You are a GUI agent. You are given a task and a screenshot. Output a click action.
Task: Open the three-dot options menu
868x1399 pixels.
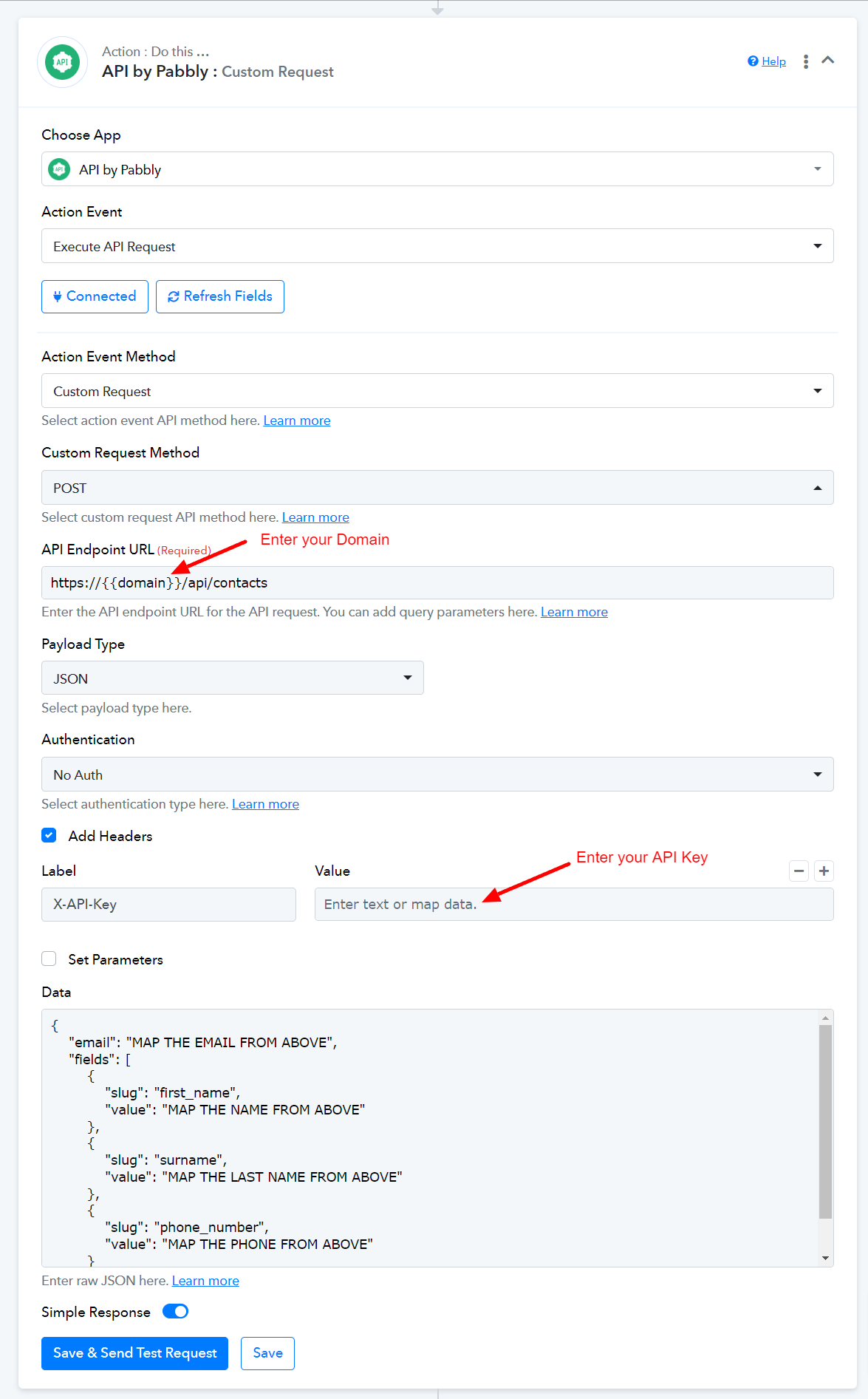tap(806, 61)
